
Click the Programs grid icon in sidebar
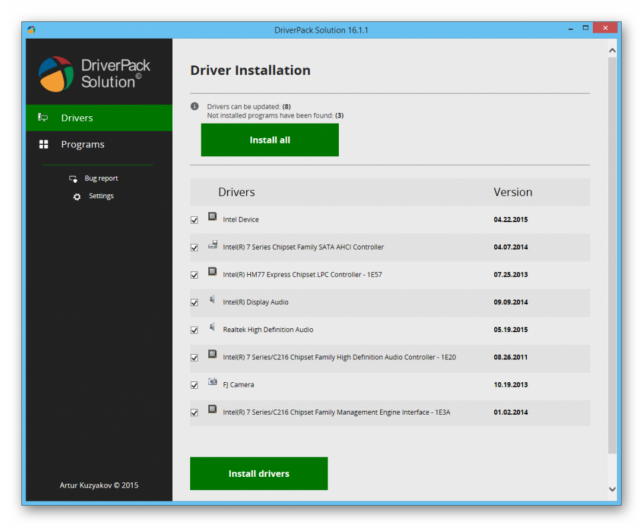pyautogui.click(x=43, y=144)
